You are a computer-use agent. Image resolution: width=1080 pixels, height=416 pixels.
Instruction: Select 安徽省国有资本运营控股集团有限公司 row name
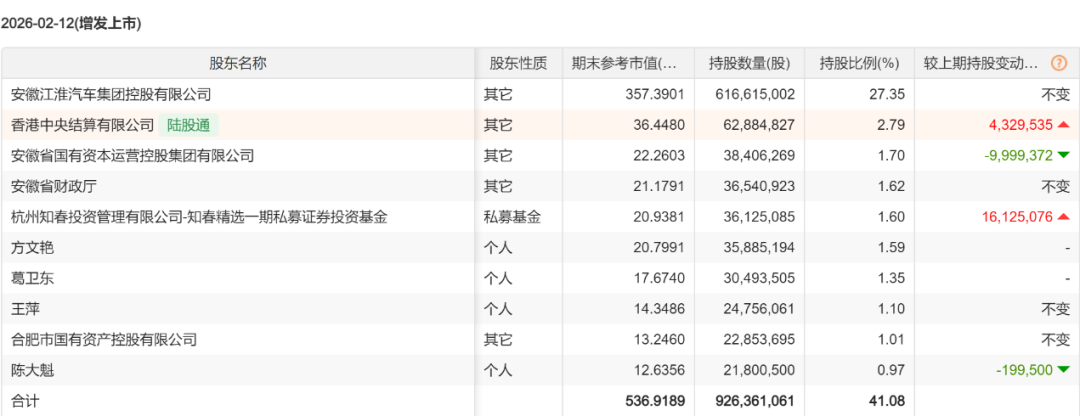coord(132,156)
